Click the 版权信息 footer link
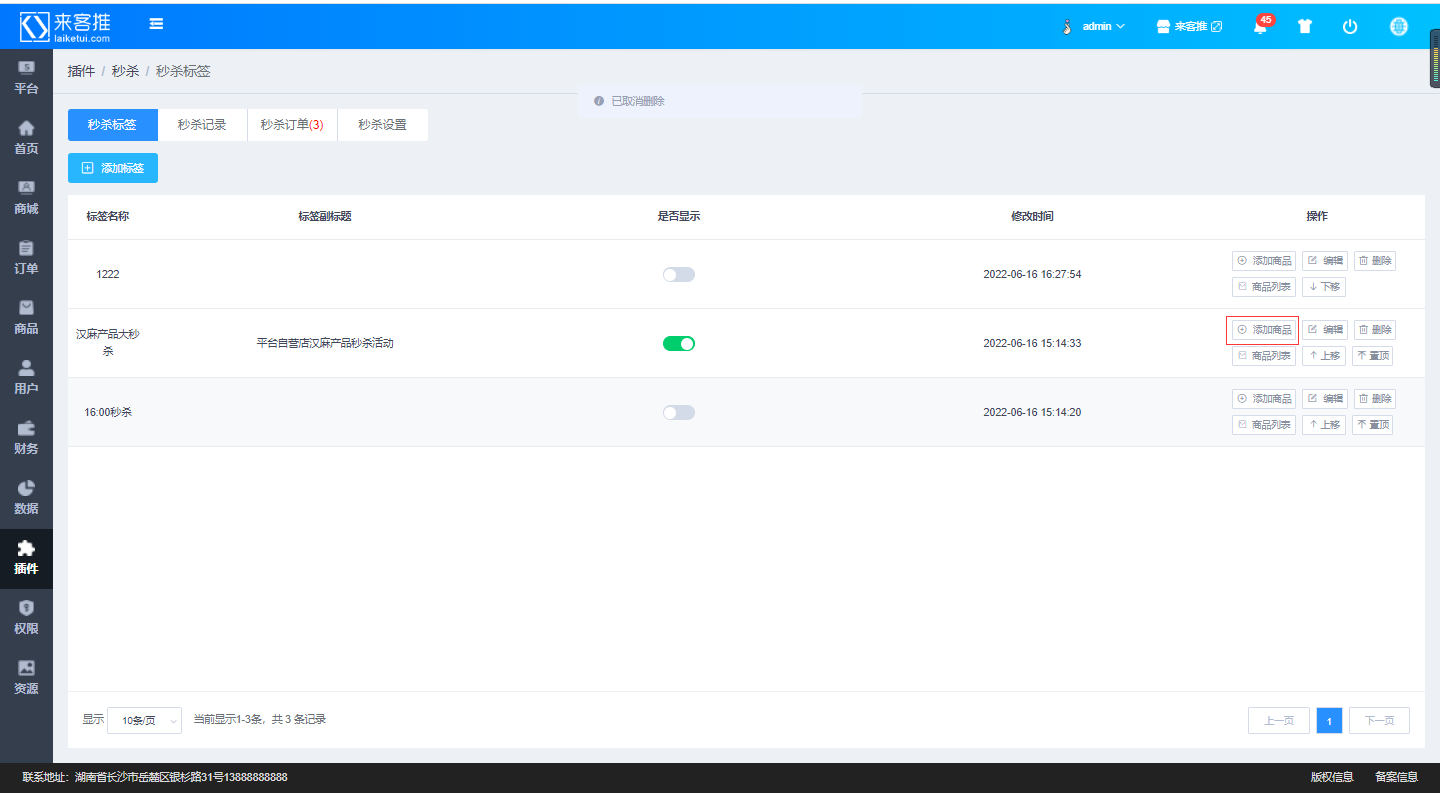The height and width of the screenshot is (793, 1440). (1332, 777)
